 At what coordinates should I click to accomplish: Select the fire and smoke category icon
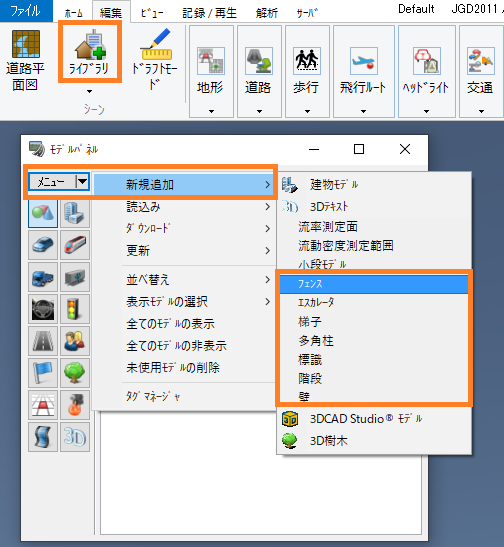pyautogui.click(x=75, y=405)
